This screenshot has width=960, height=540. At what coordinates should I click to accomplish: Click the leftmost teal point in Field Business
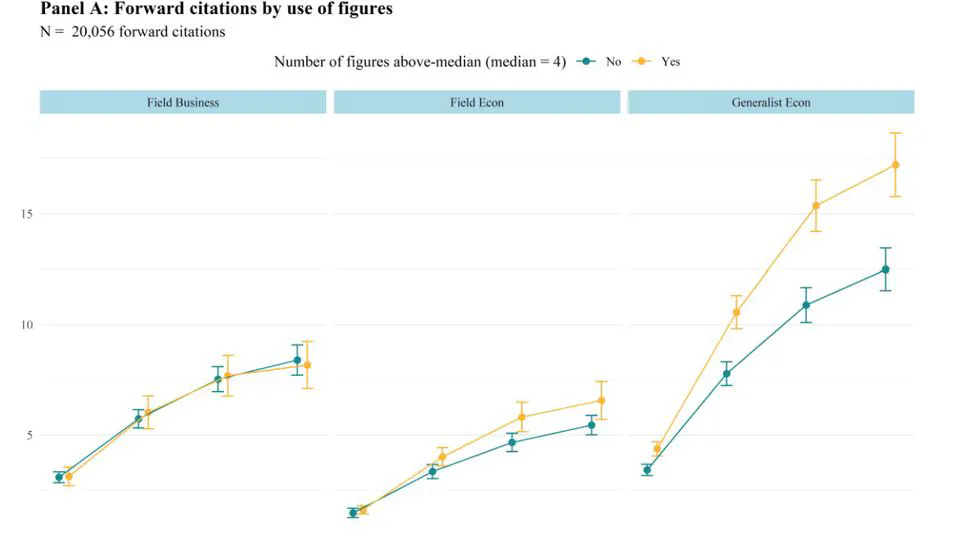(59, 477)
